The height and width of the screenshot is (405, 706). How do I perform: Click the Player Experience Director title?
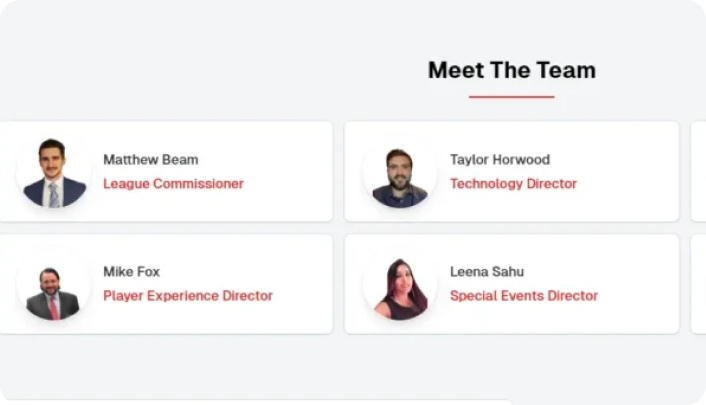point(188,296)
